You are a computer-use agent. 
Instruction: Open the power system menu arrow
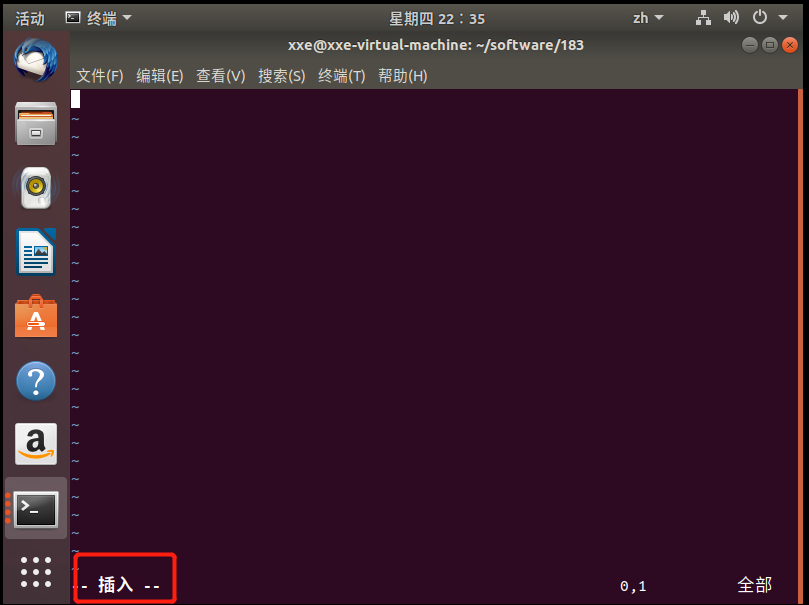pyautogui.click(x=783, y=18)
